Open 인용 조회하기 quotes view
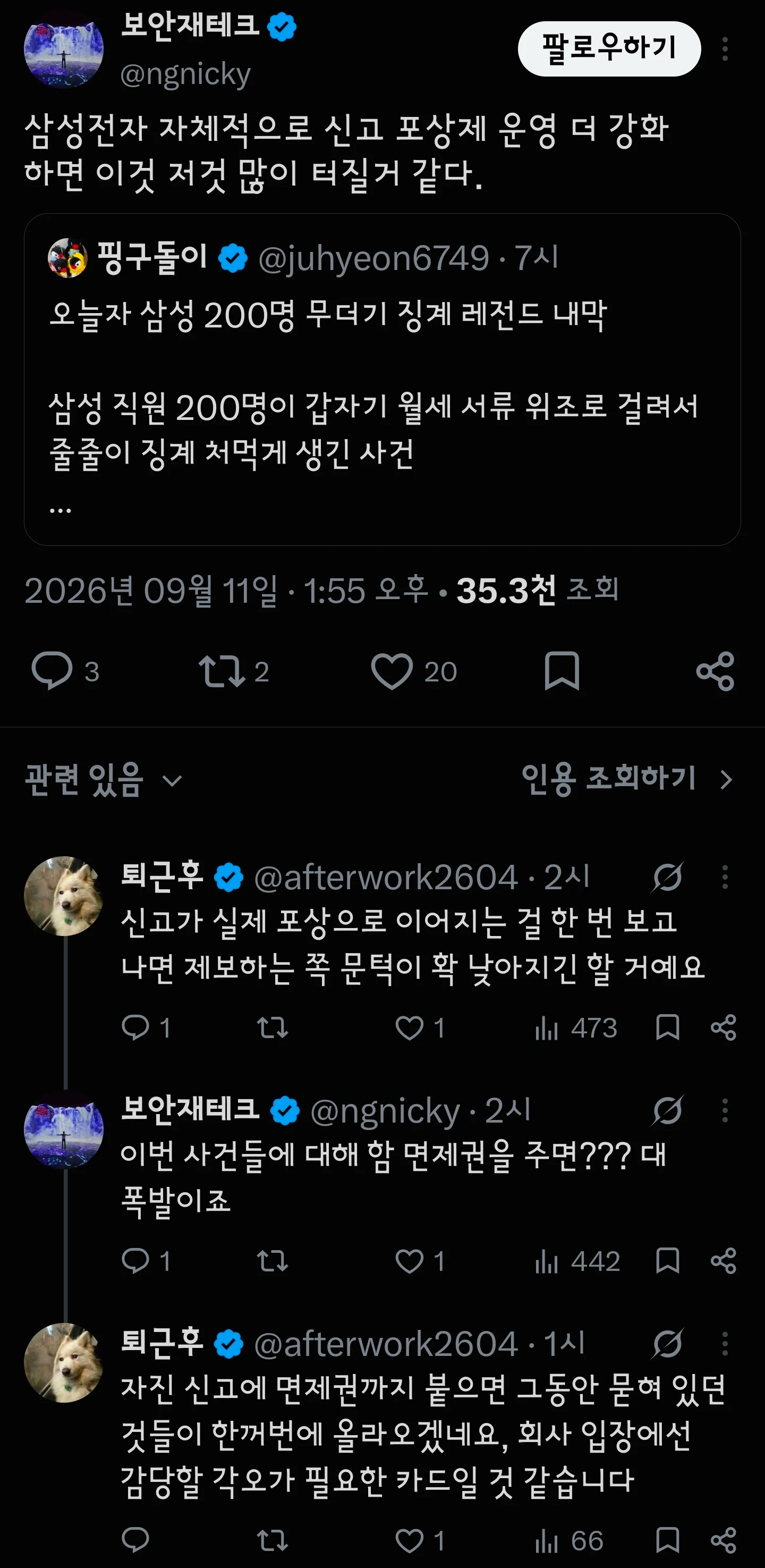This screenshot has width=765, height=1568. [x=627, y=779]
